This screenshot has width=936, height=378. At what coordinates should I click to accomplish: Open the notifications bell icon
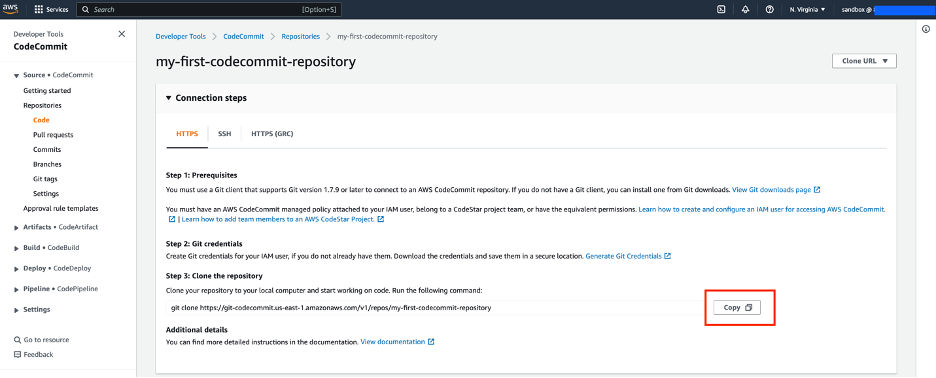point(745,10)
